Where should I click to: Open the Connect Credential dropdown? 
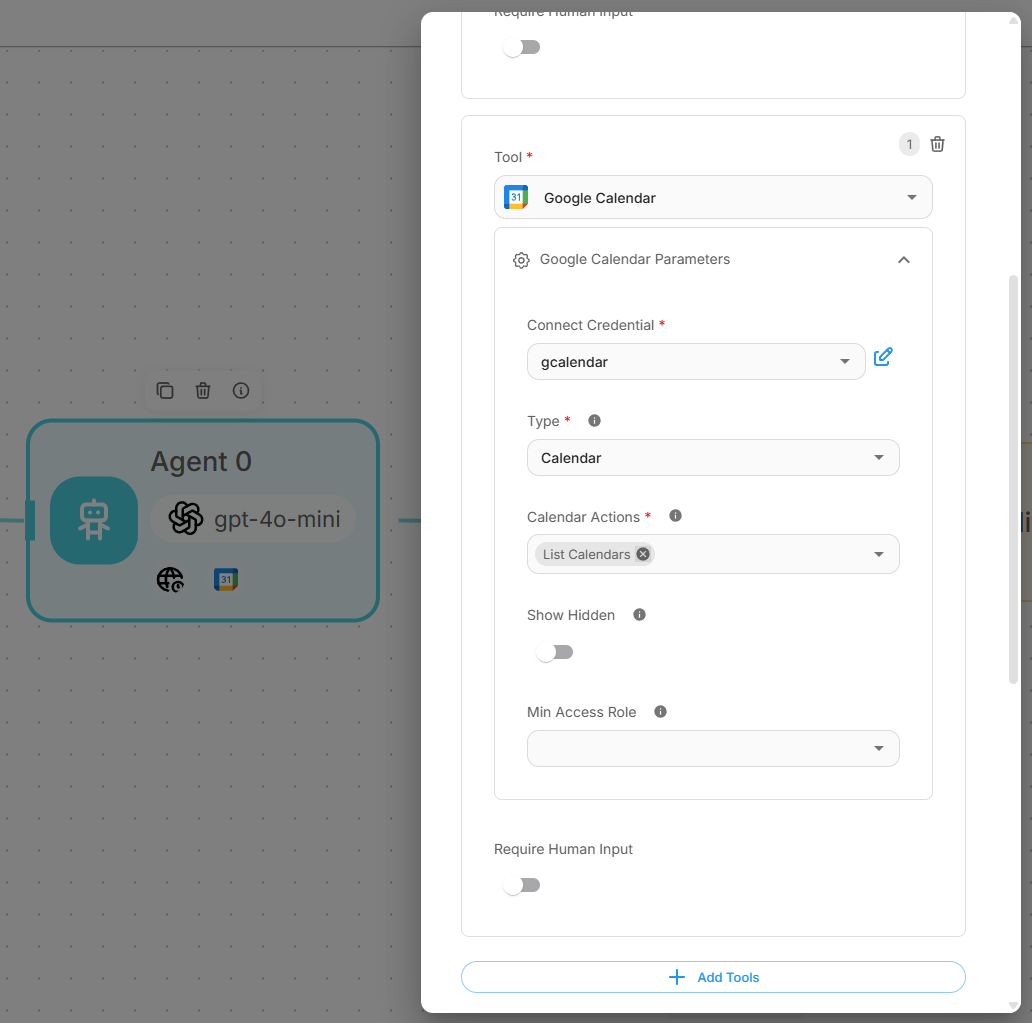pyautogui.click(x=695, y=362)
